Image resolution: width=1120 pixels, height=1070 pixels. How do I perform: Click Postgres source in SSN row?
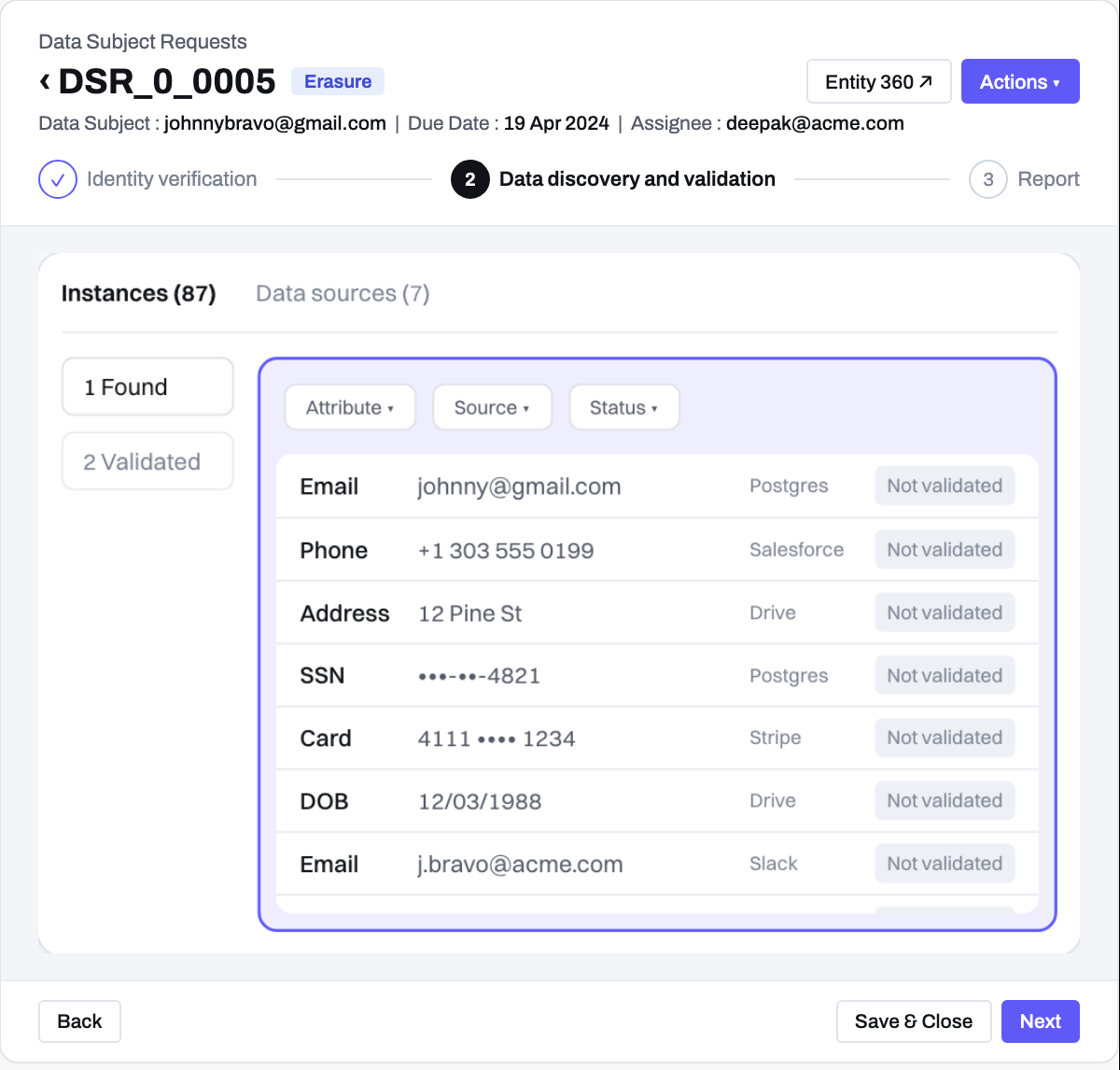coord(789,675)
